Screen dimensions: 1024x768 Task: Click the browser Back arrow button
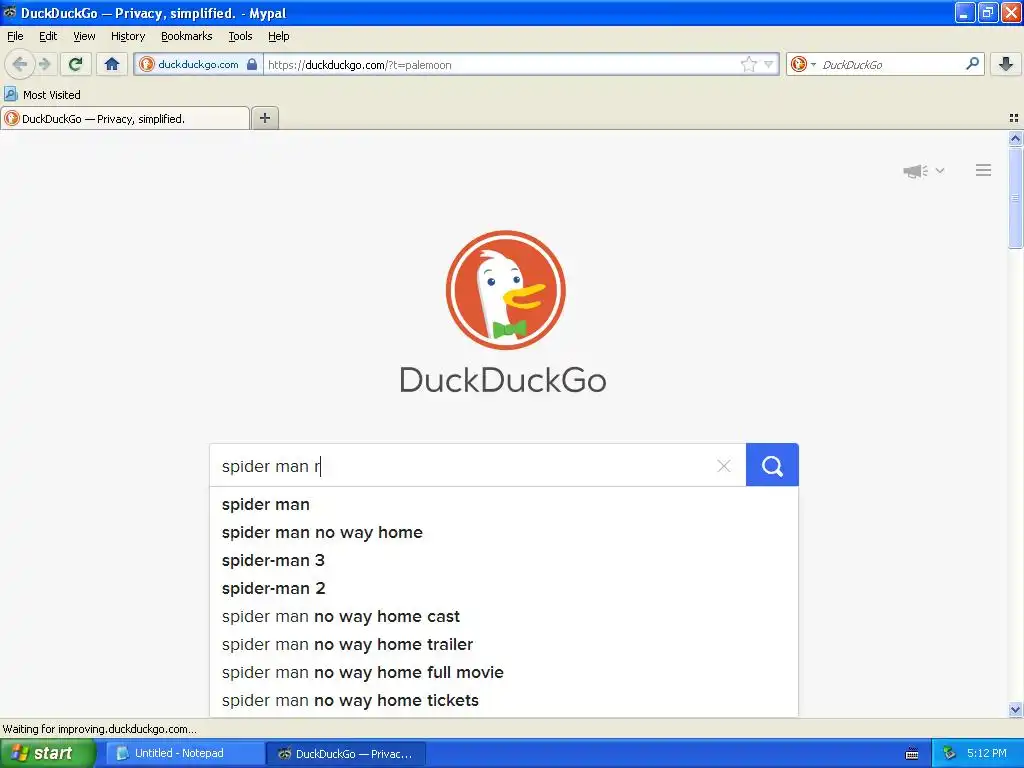20,64
